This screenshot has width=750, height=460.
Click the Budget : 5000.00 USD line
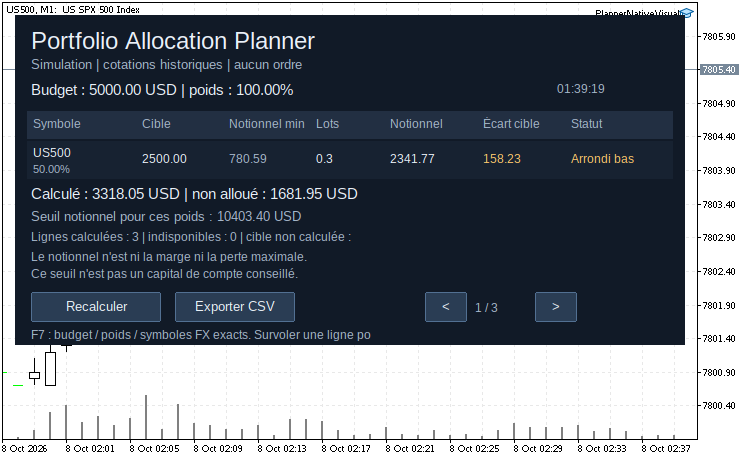162,90
